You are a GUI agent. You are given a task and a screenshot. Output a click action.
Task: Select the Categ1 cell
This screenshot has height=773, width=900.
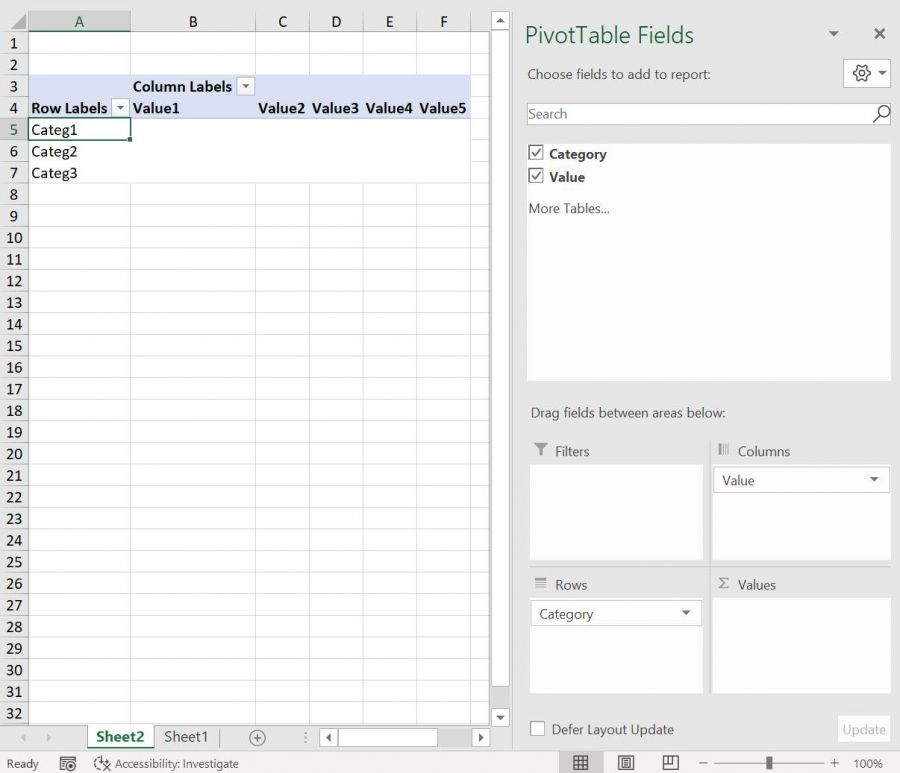pyautogui.click(x=79, y=130)
